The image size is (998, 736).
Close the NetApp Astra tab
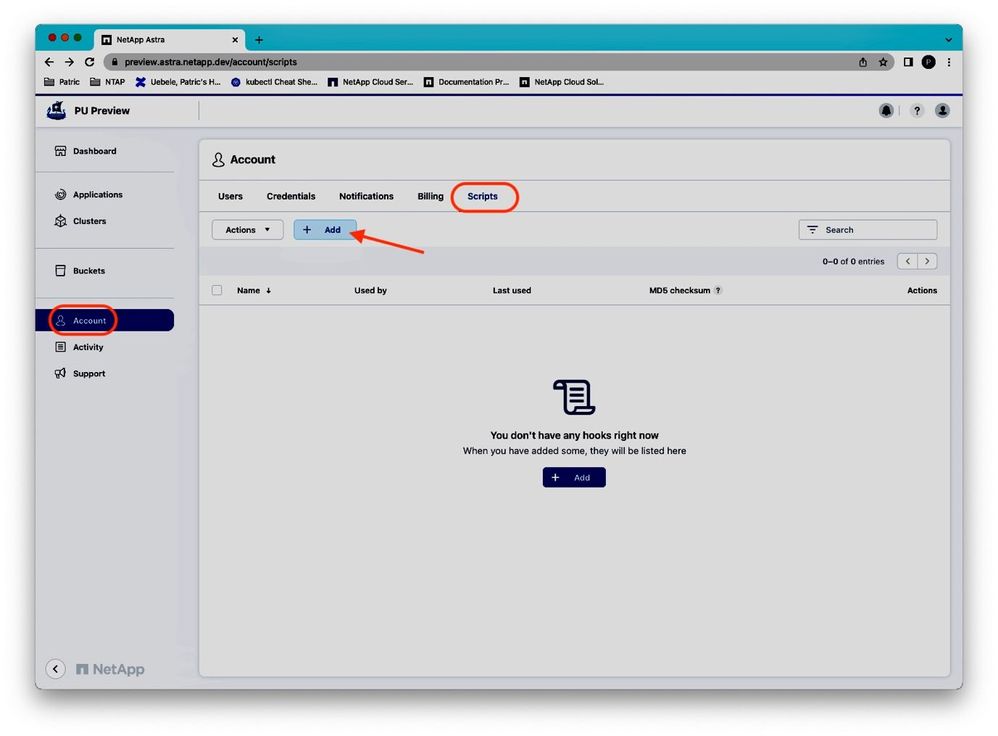[235, 39]
